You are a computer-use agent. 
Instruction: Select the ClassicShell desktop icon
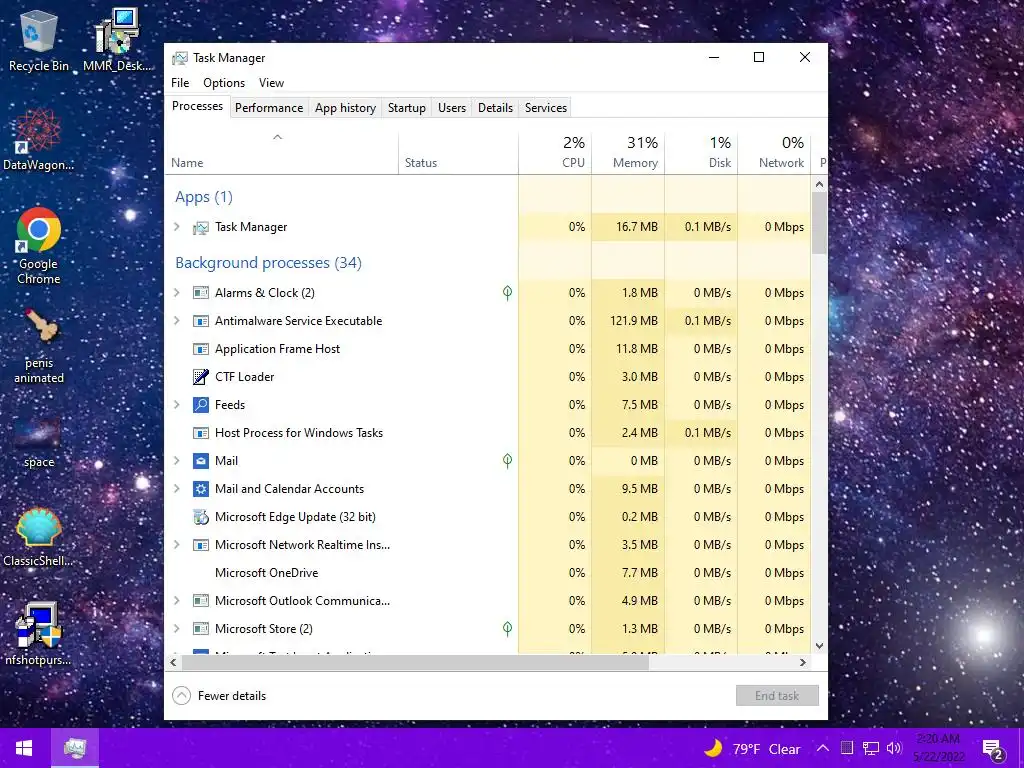coord(39,537)
